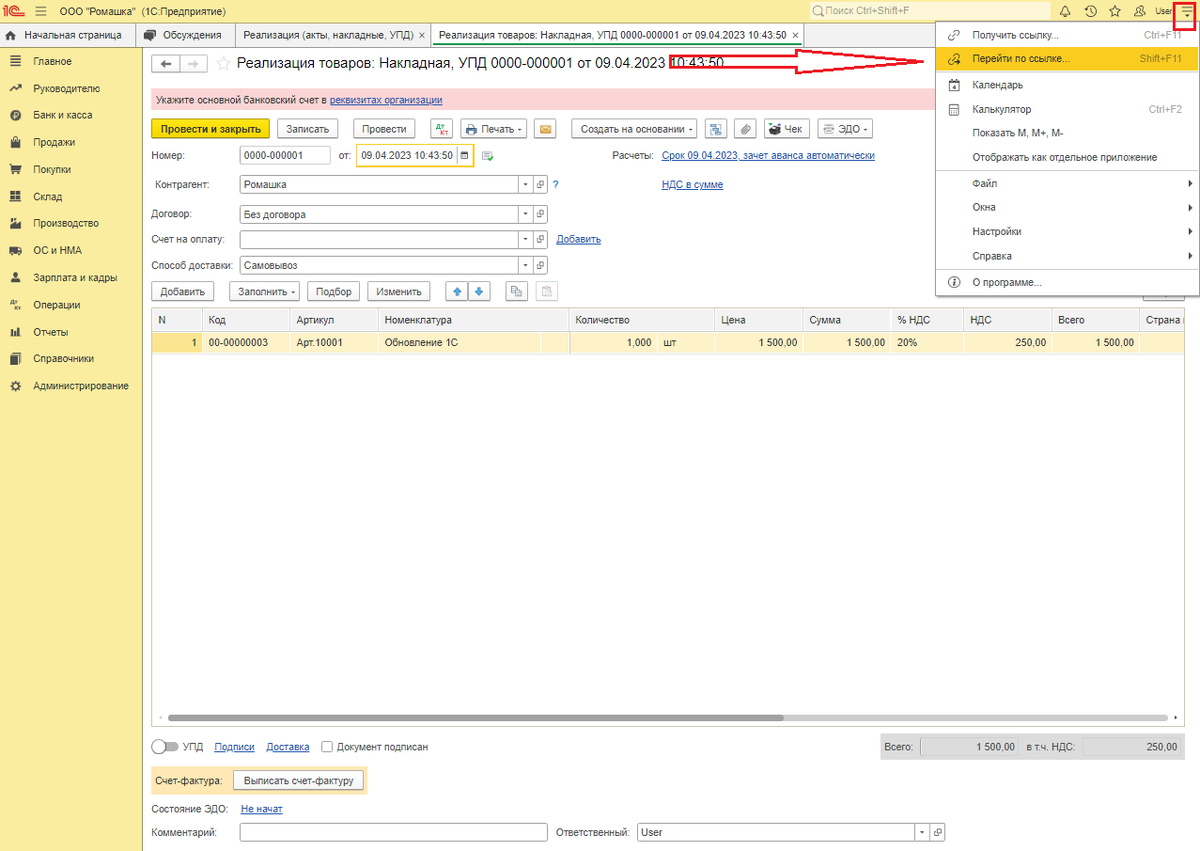Click the question mark help icon
Image resolution: width=1200 pixels, height=851 pixels.
coord(555,185)
